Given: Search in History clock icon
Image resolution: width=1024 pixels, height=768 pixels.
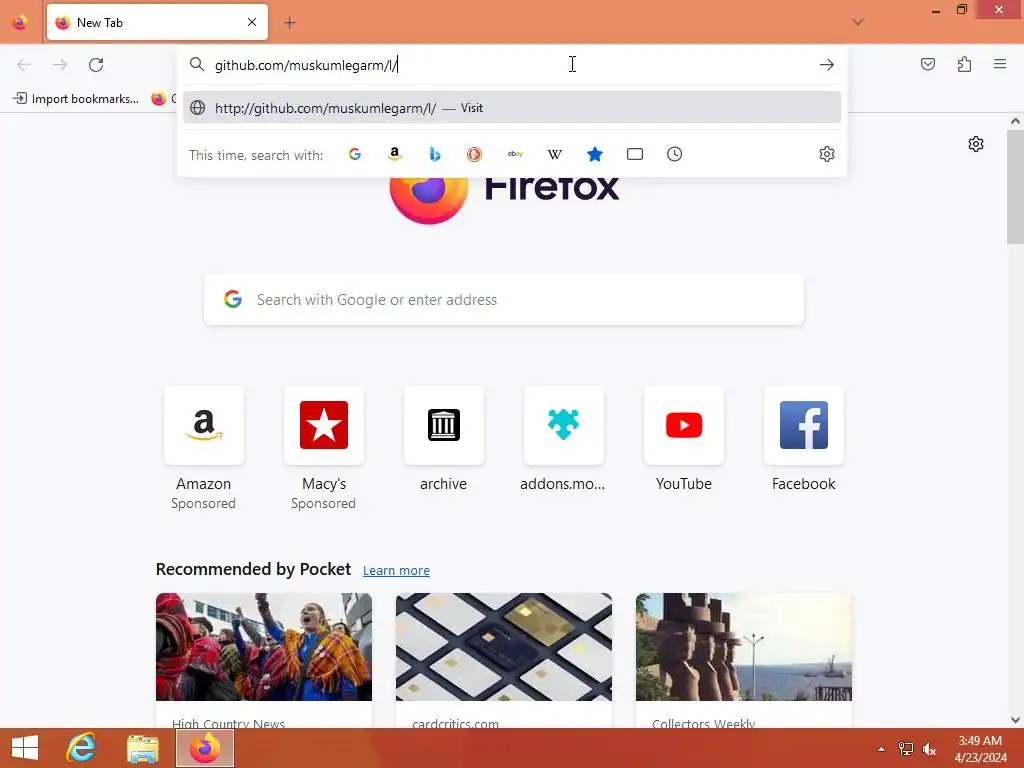Looking at the screenshot, I should point(675,154).
